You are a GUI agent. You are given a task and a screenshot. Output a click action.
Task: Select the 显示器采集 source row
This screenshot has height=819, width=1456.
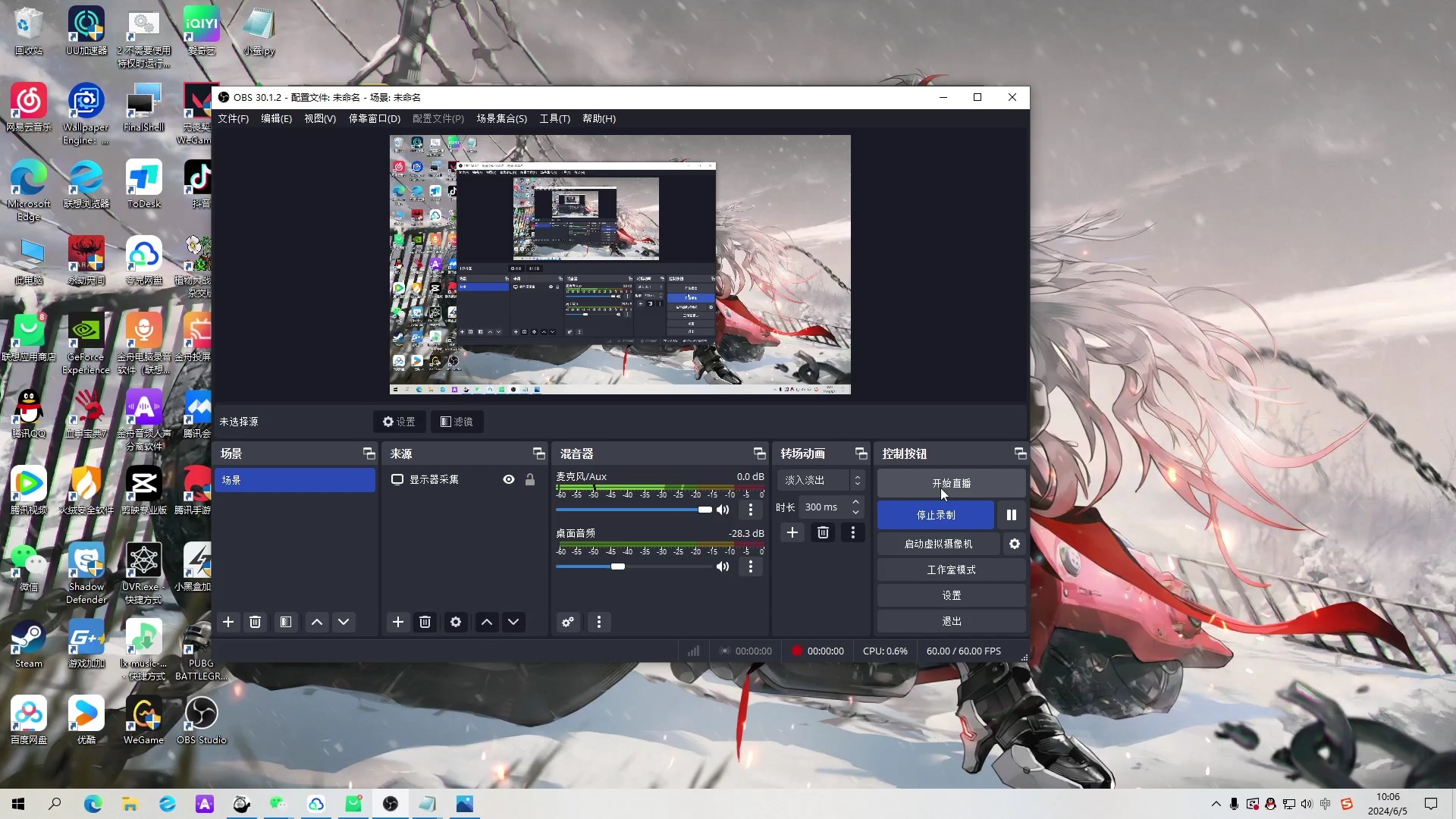[463, 479]
